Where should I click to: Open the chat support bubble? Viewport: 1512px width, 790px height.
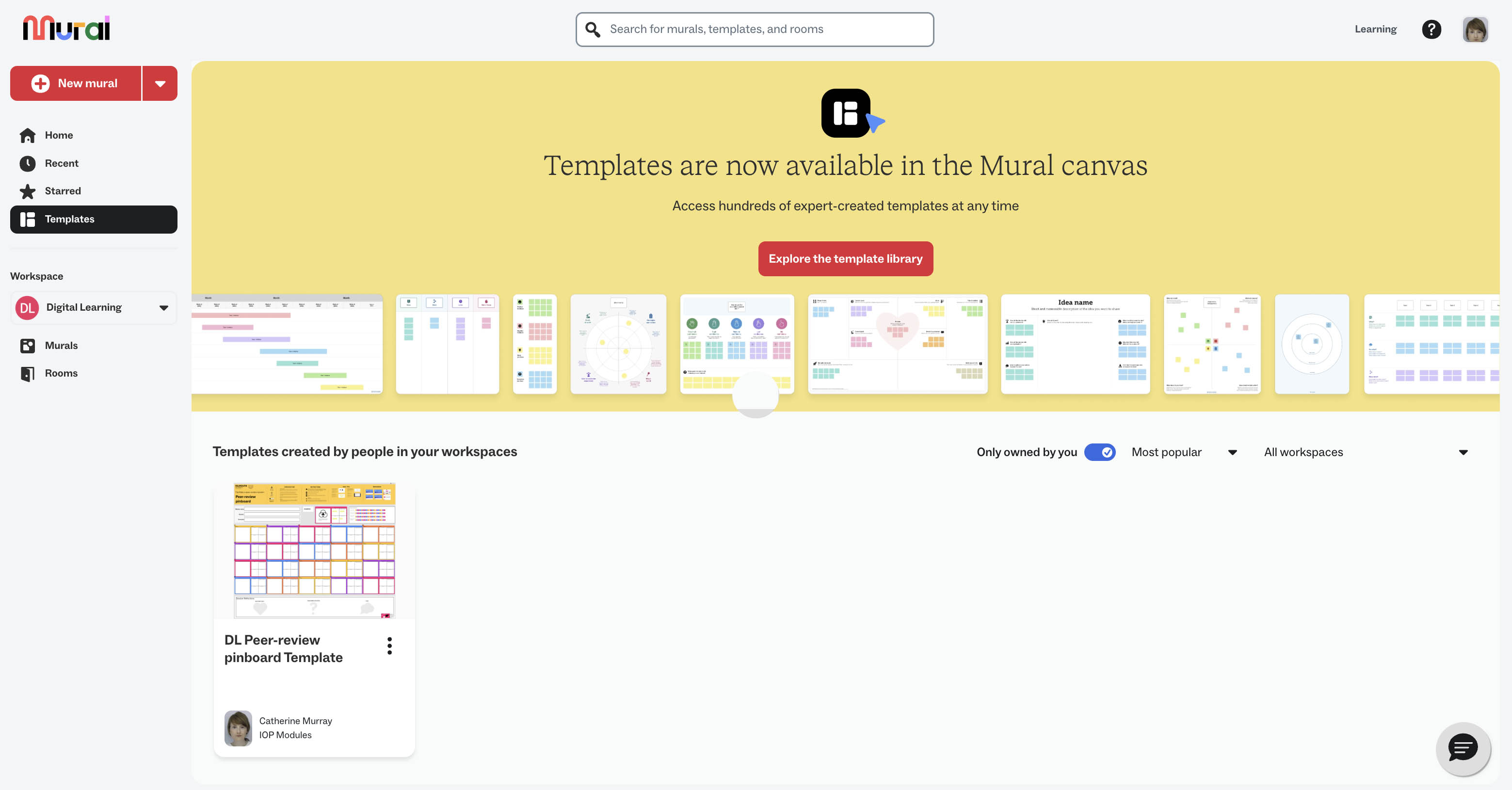(x=1462, y=748)
